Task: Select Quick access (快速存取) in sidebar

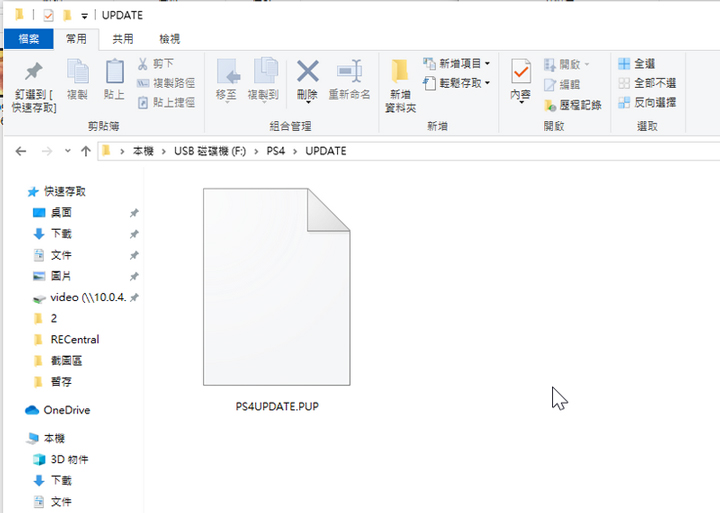Action: [x=65, y=192]
